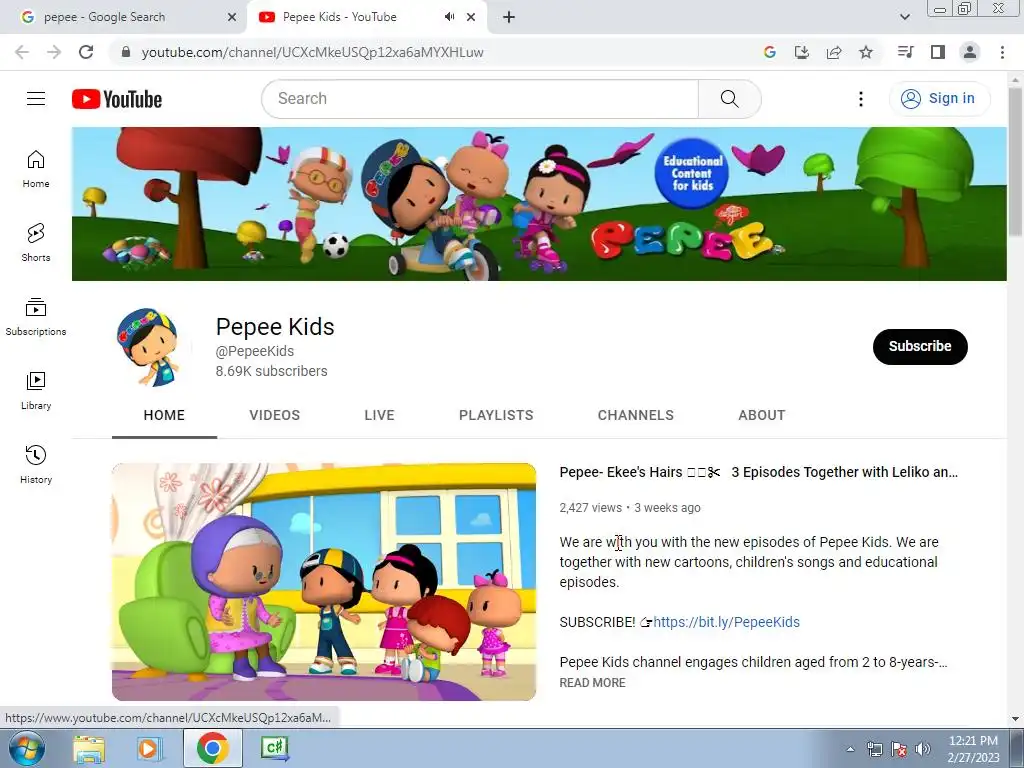This screenshot has width=1024, height=768.
Task: Click the system tray volume icon
Action: [922, 749]
